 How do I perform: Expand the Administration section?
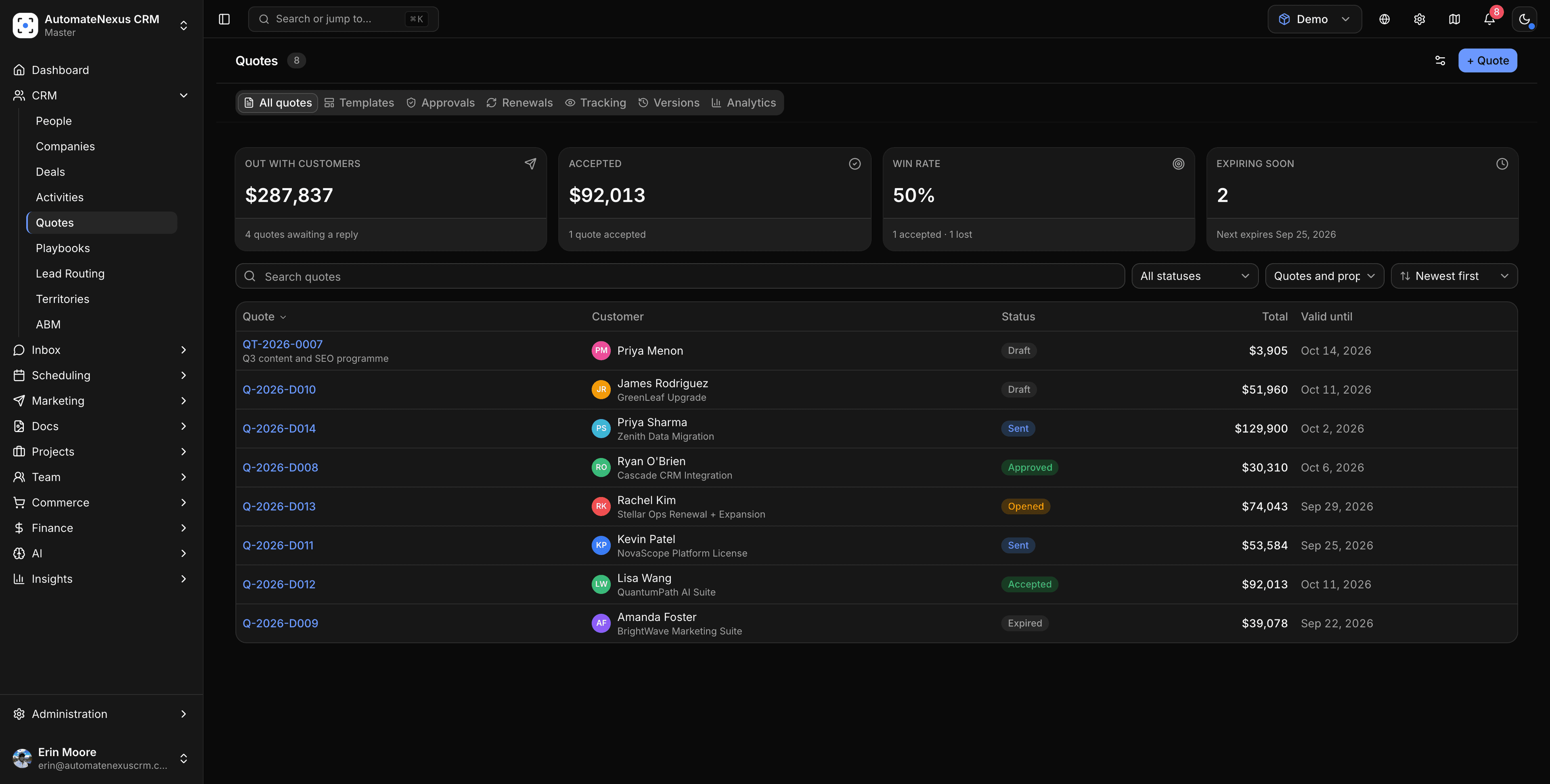[101, 714]
